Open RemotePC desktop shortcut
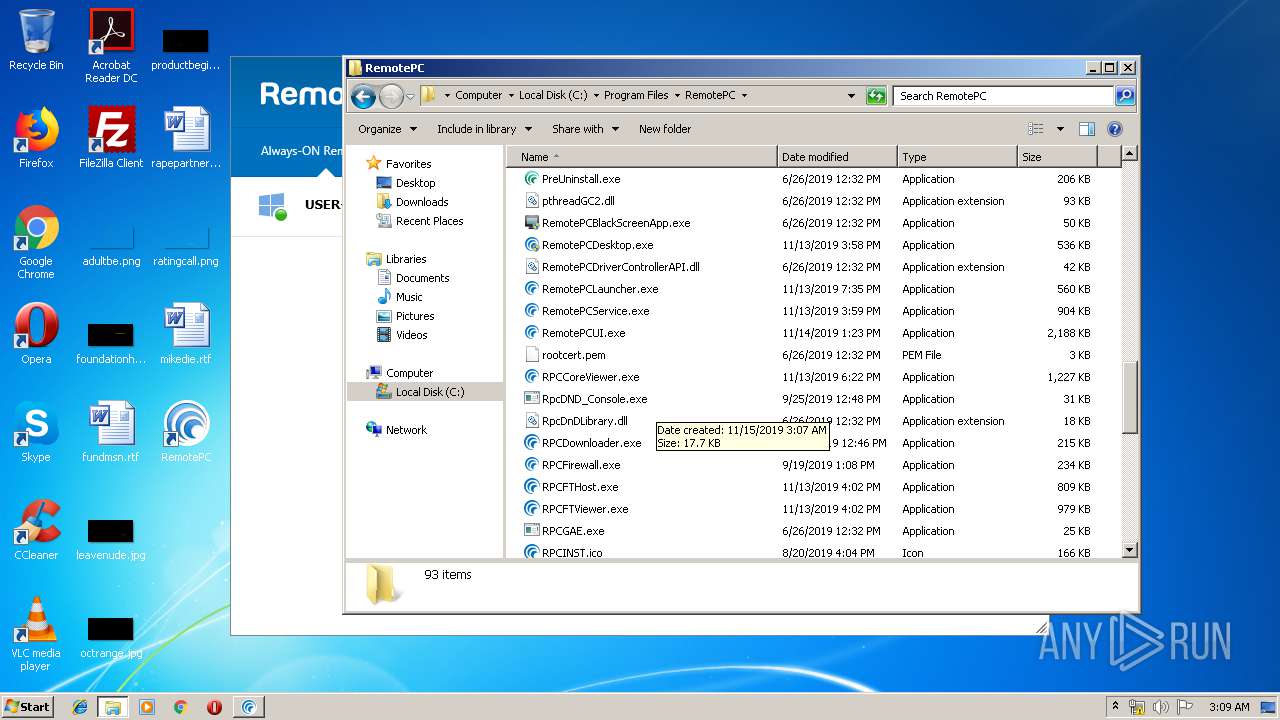This screenshot has width=1280, height=720. click(186, 432)
